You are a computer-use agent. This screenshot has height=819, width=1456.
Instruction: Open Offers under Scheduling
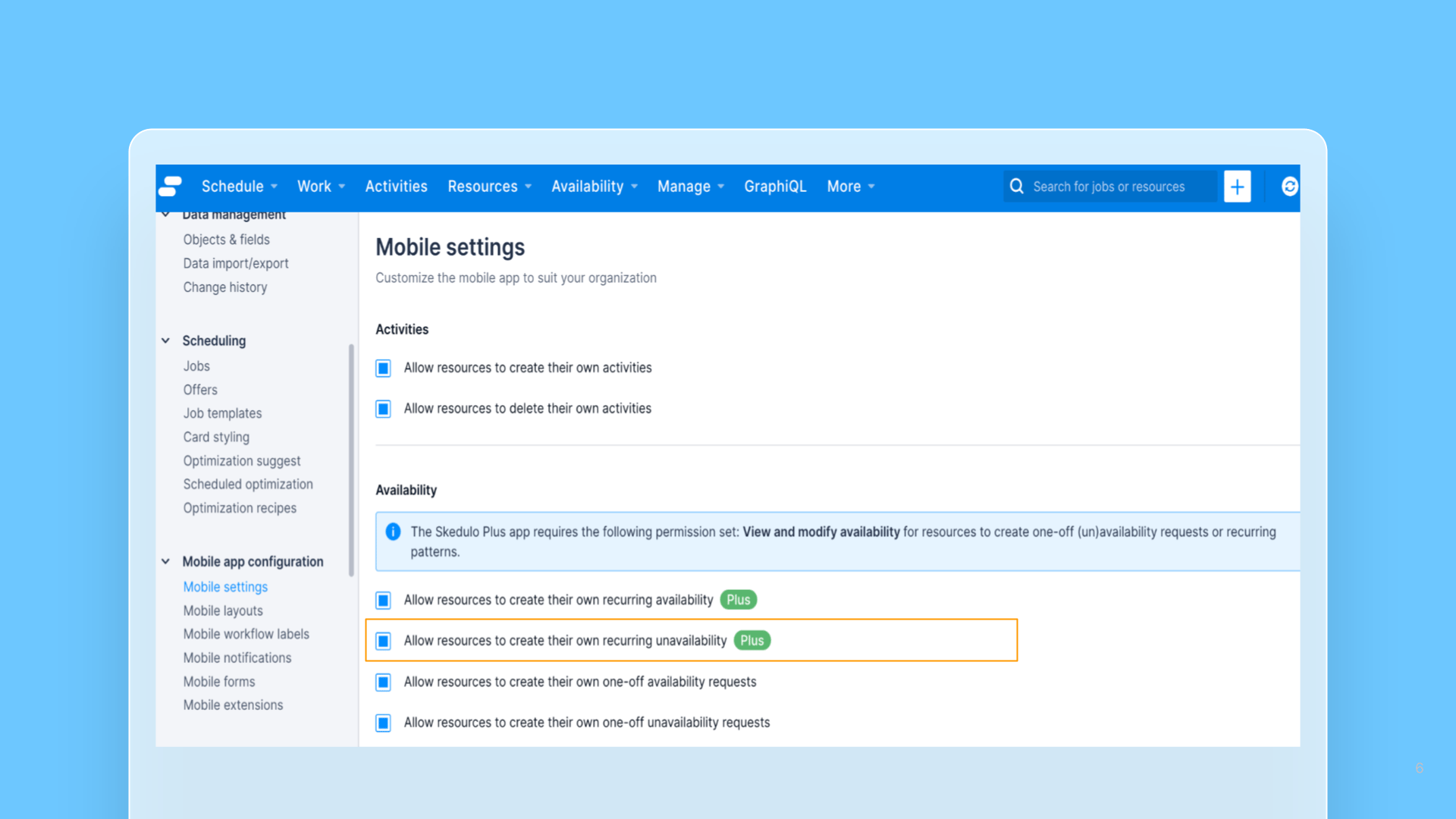(200, 390)
